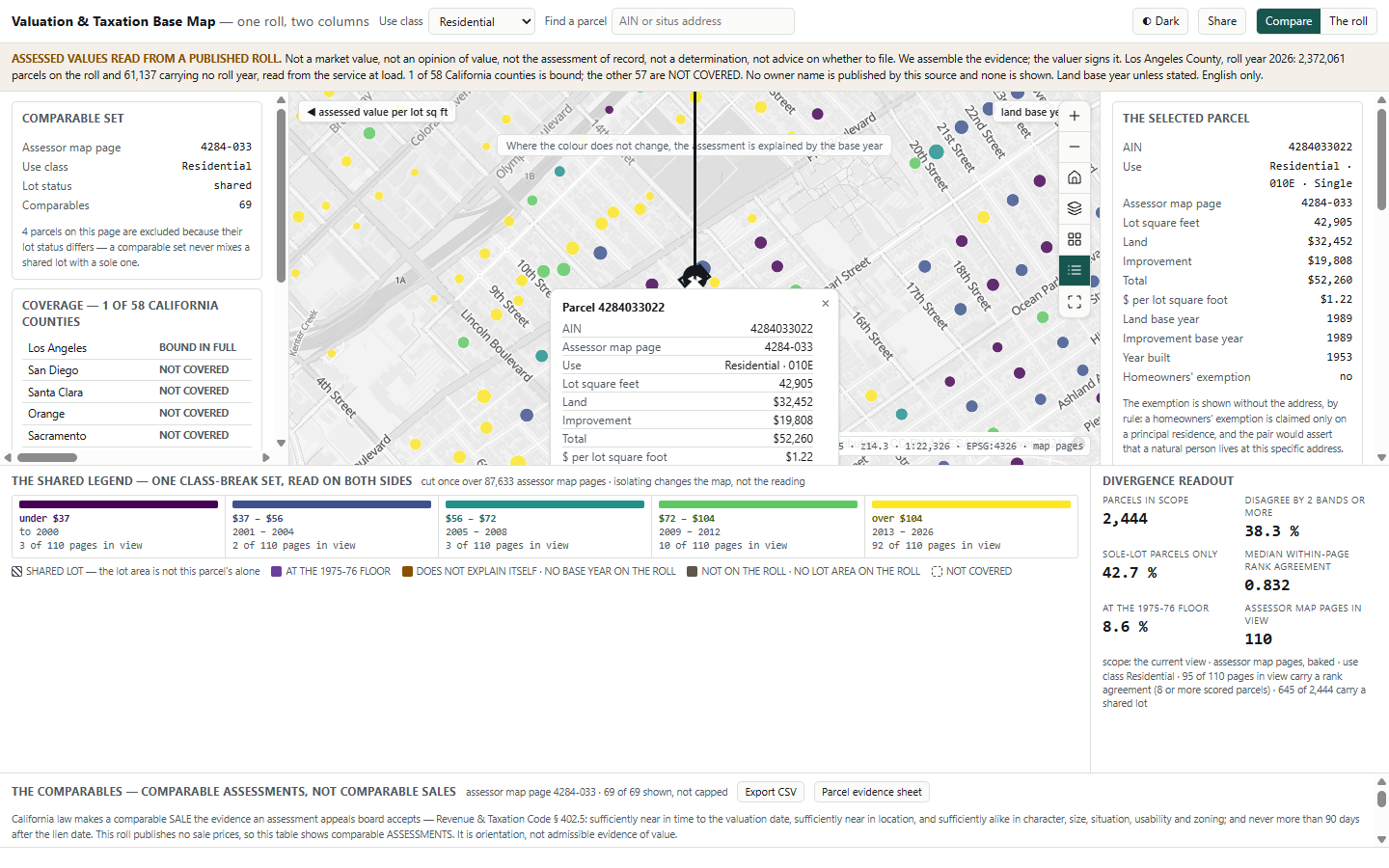Click the 'DOES NOT EXPLAIN ITSELF' brown swatch

pyautogui.click(x=408, y=572)
